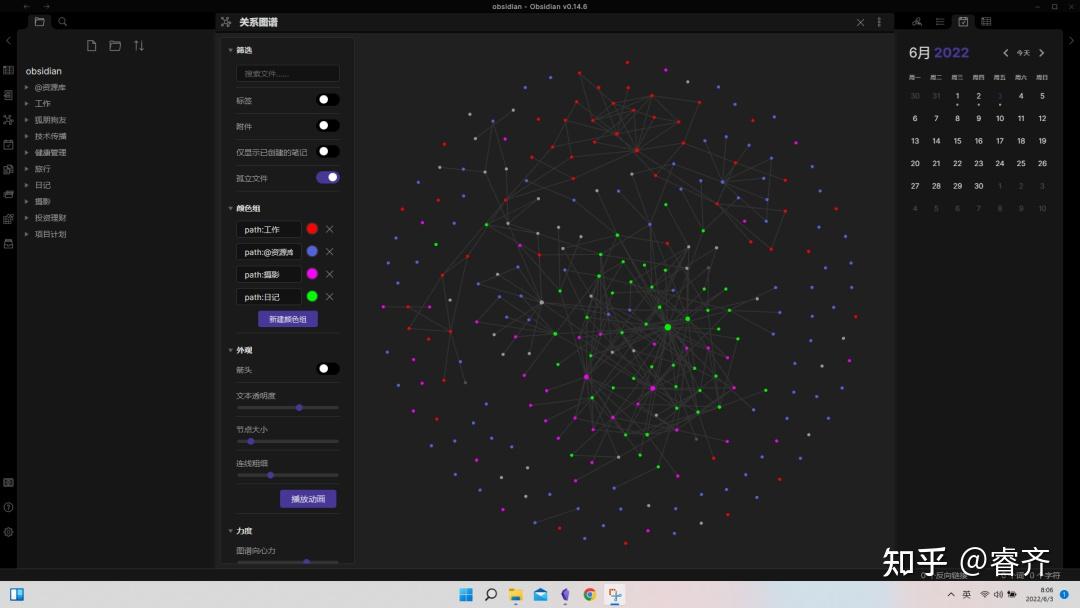Select the 关系图谱 tab header

click(260, 21)
